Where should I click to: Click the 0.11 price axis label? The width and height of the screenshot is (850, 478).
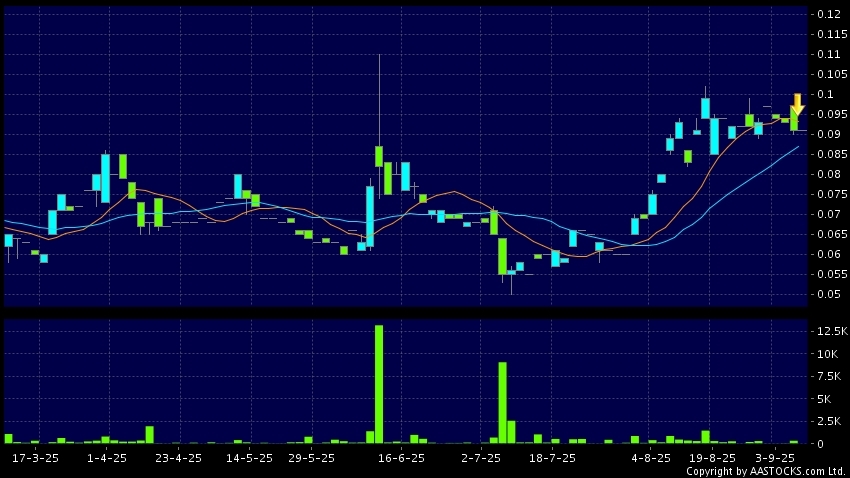click(x=829, y=54)
